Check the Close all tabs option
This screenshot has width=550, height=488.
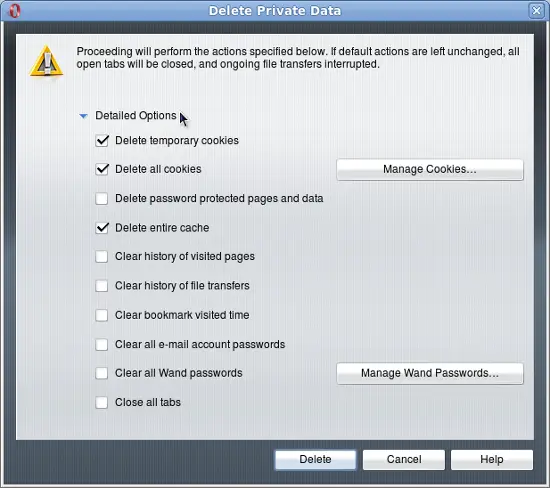click(x=102, y=402)
